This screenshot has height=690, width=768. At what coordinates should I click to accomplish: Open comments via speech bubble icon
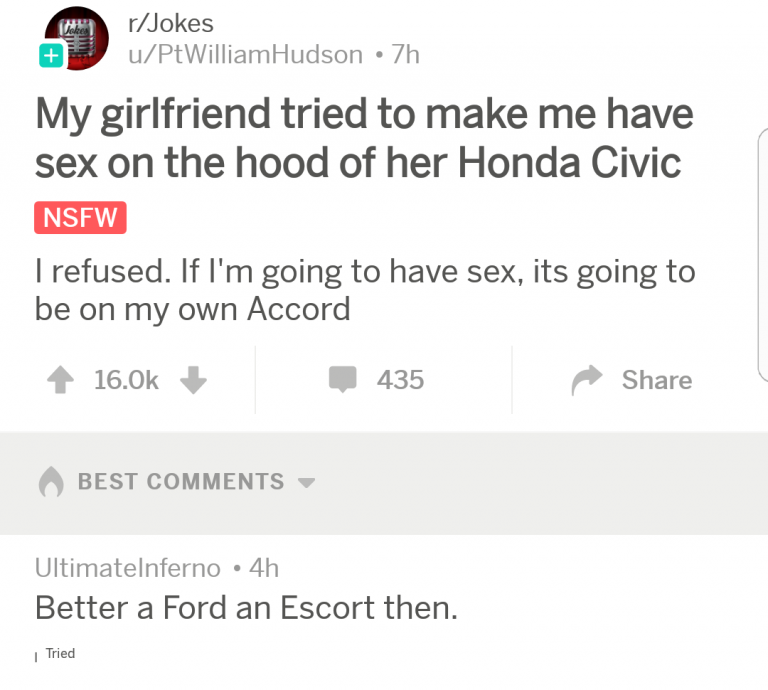click(x=342, y=379)
